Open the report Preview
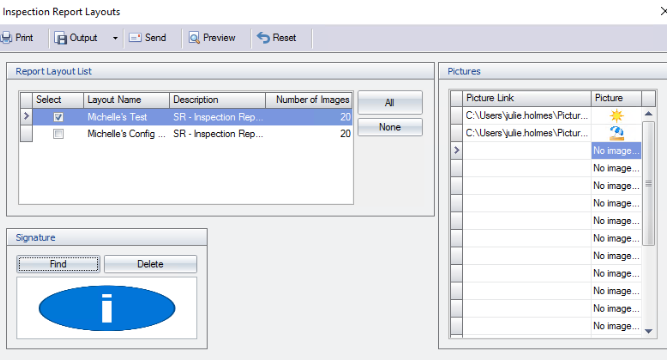 (x=212, y=38)
